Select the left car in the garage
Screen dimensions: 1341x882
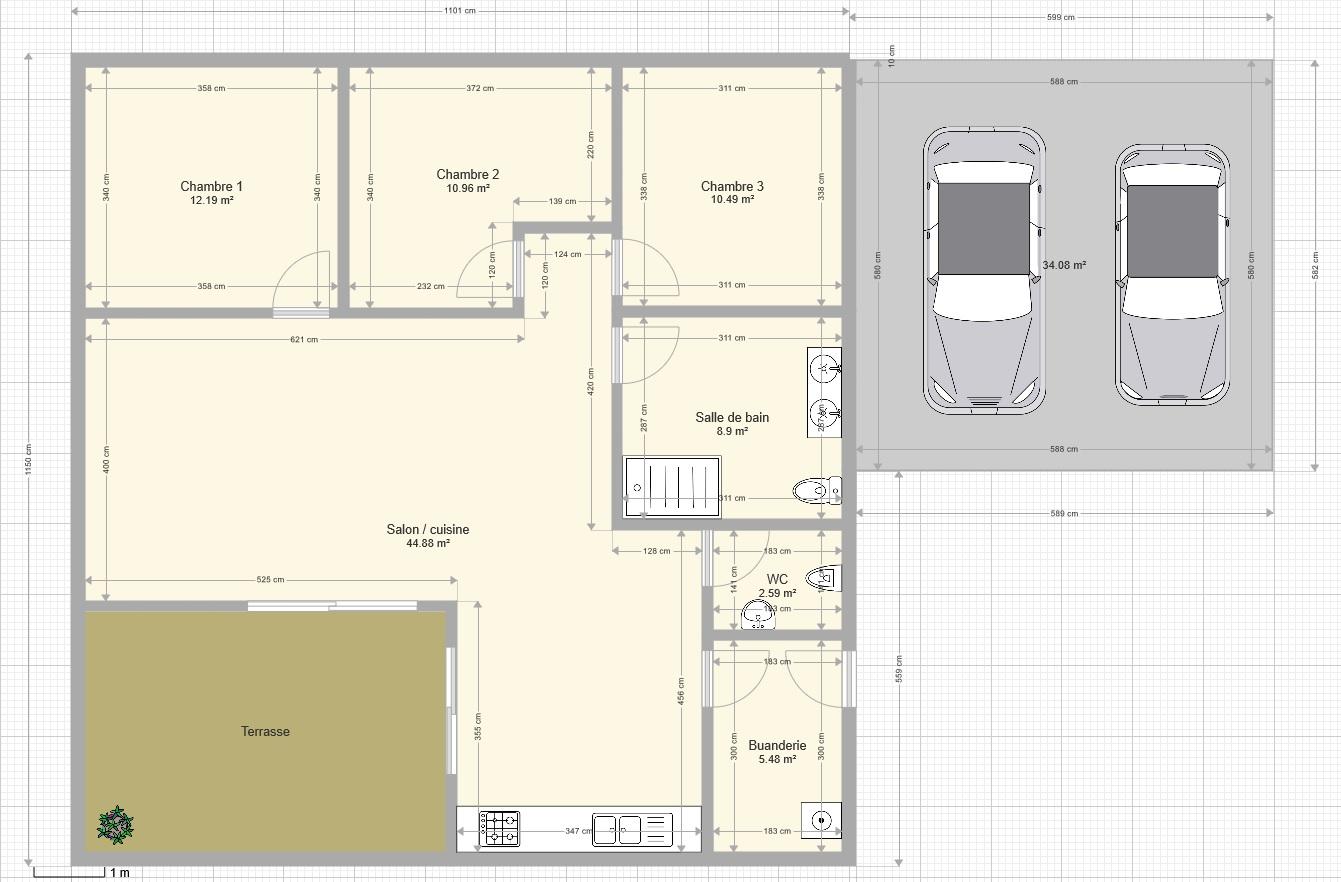(x=984, y=270)
